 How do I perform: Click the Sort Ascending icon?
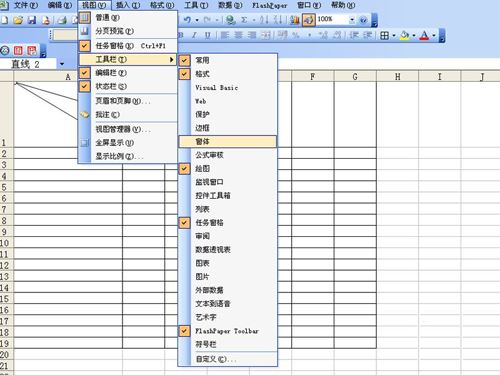pyautogui.click(x=264, y=20)
